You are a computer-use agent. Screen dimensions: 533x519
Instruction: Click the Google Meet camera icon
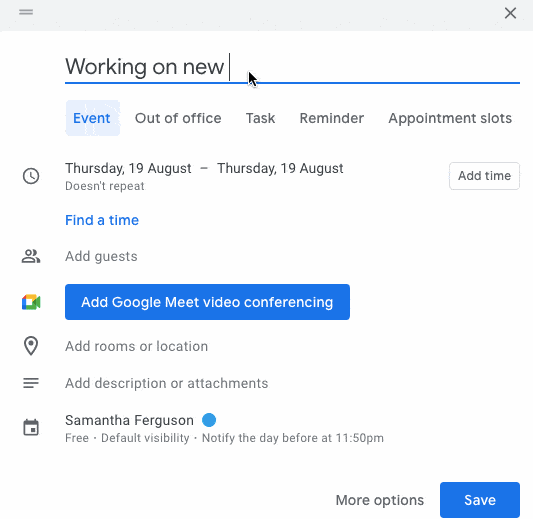[x=31, y=302]
